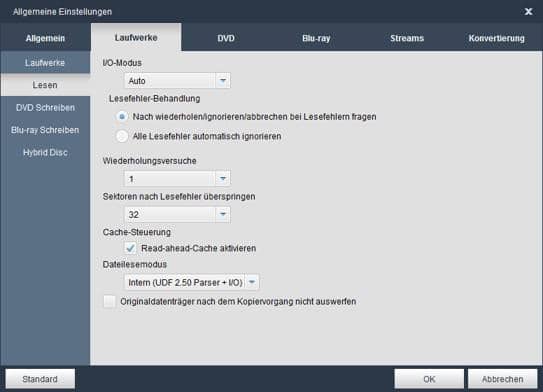Open the I/O-Modus dropdown arrow
The image size is (543, 392).
[223, 81]
